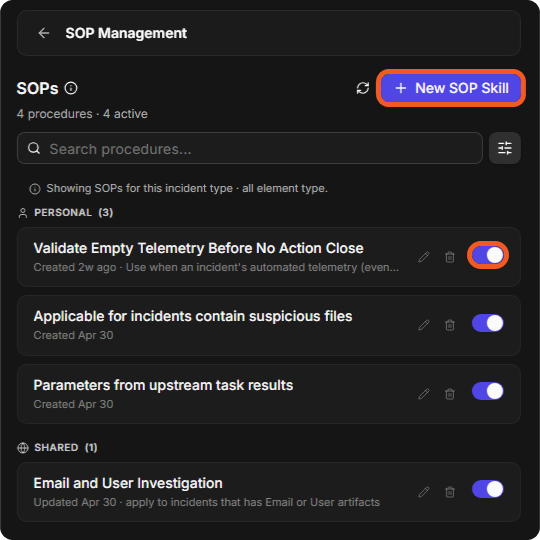Click 'apply to incidents that has Email' description
Screen dimensions: 540x540
tap(253, 502)
